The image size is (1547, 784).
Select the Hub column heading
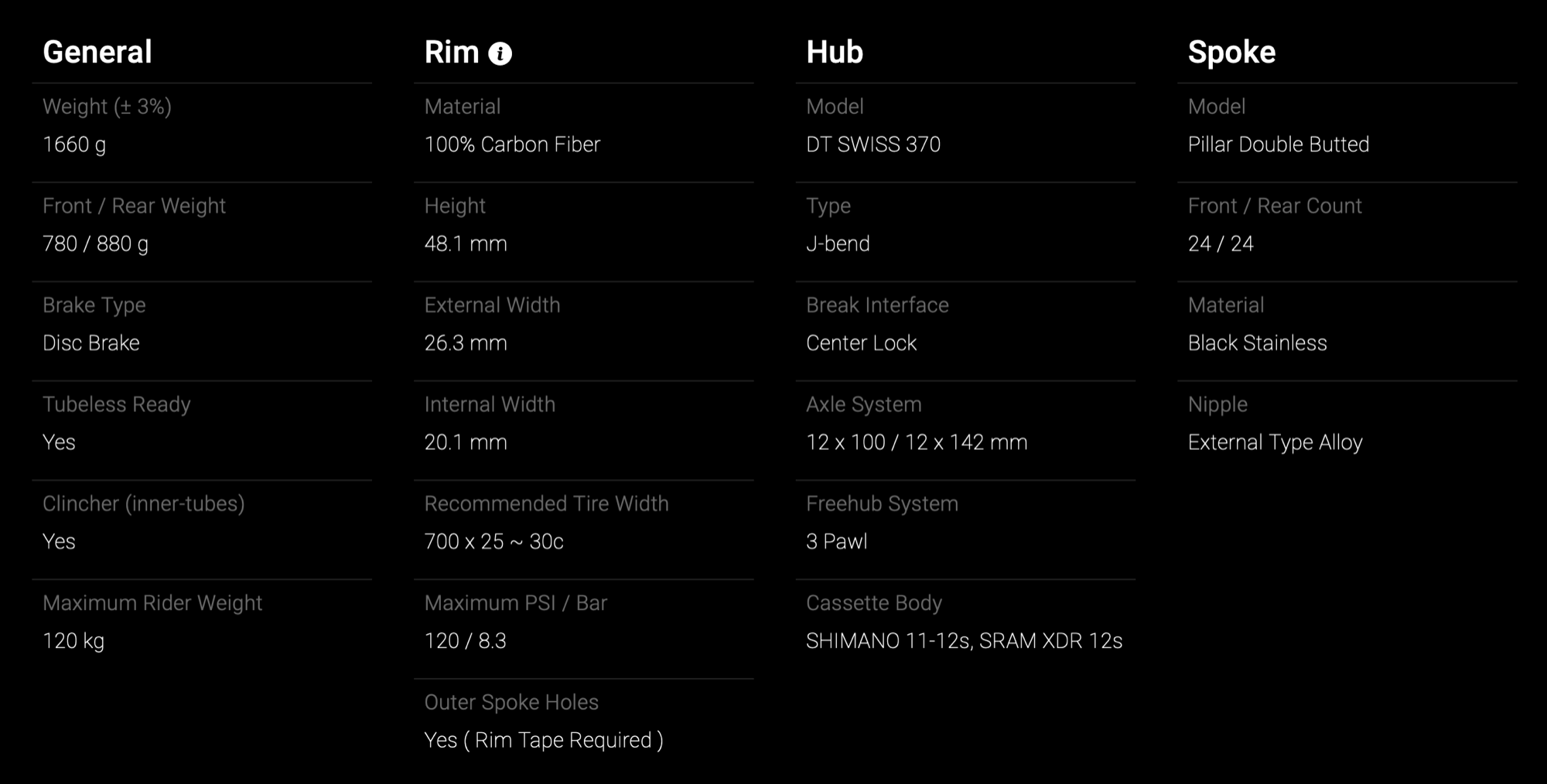(834, 52)
